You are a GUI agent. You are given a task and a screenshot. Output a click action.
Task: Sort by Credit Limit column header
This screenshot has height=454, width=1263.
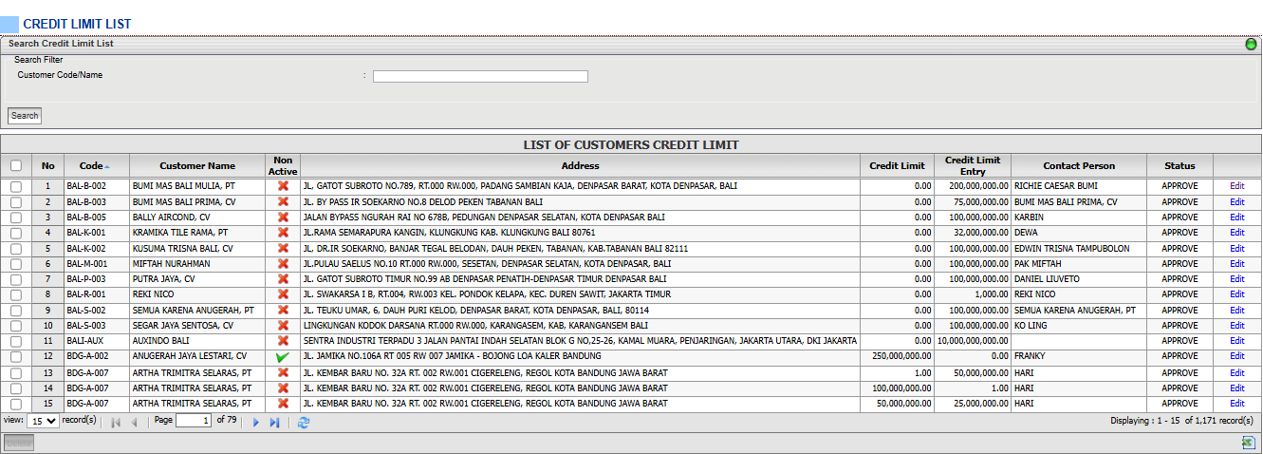pyautogui.click(x=897, y=166)
